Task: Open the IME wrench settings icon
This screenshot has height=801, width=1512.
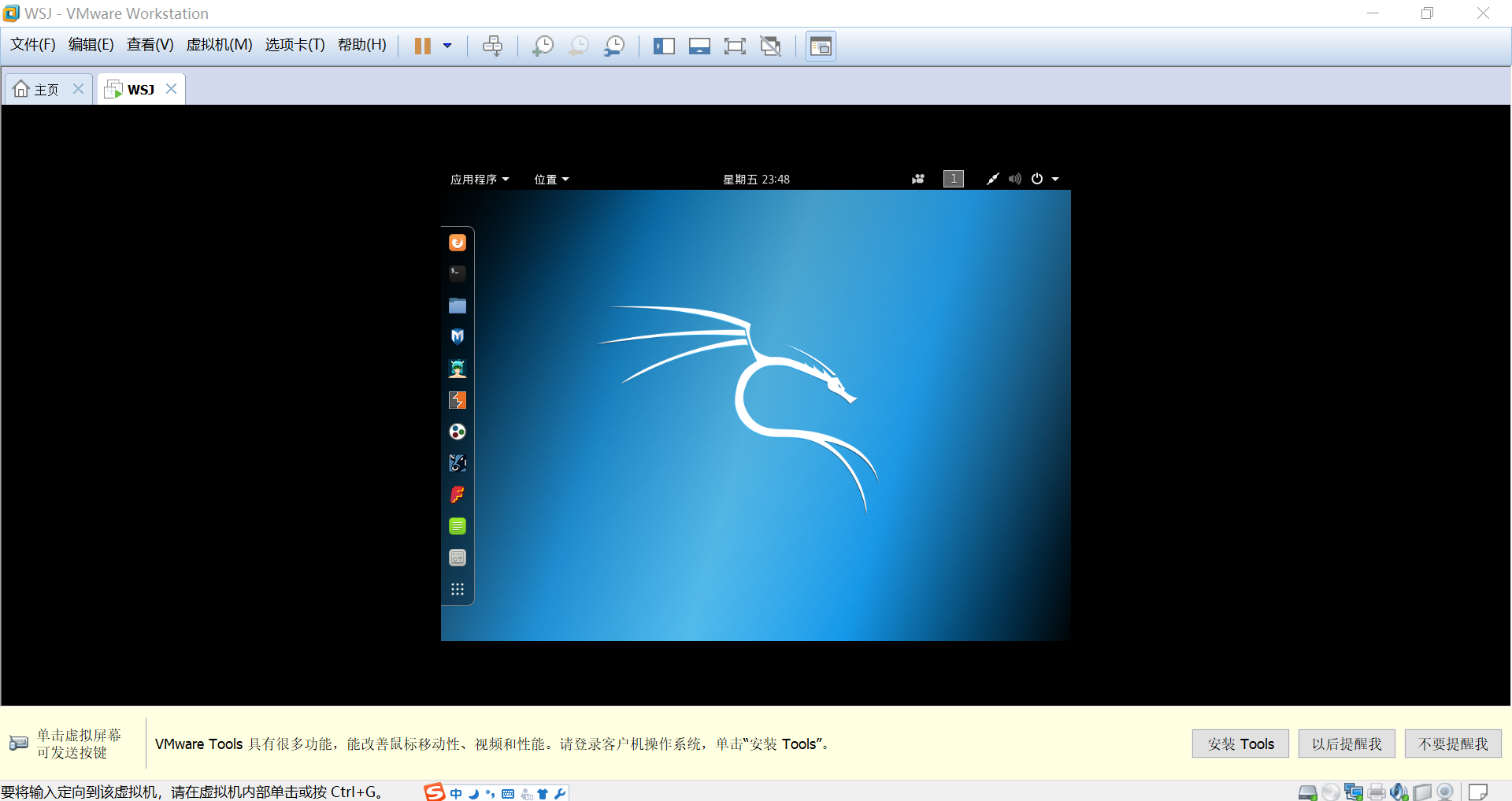Action: pyautogui.click(x=560, y=794)
